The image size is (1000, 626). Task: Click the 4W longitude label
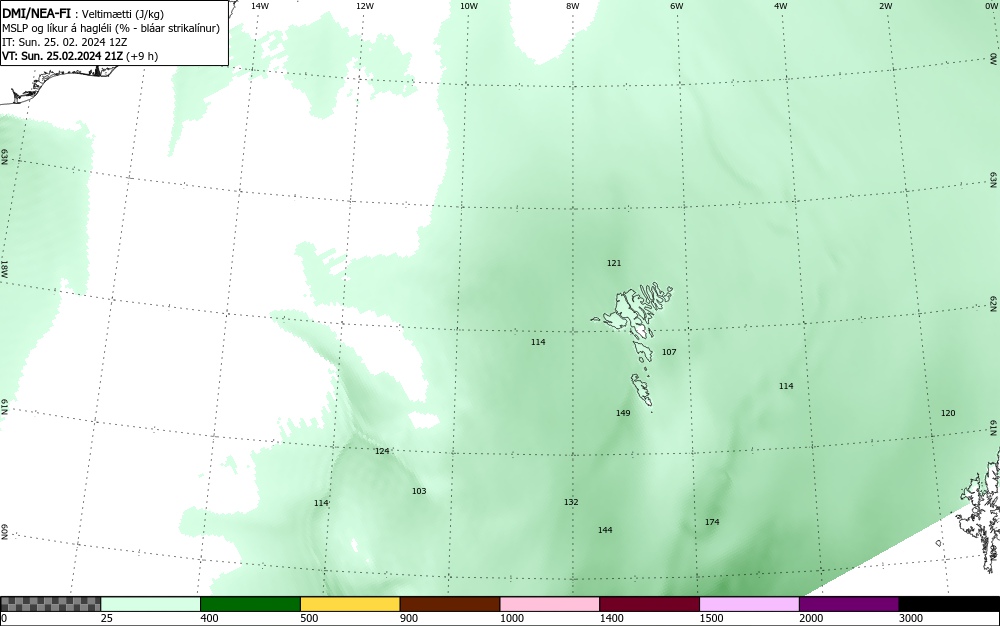pyautogui.click(x=781, y=6)
